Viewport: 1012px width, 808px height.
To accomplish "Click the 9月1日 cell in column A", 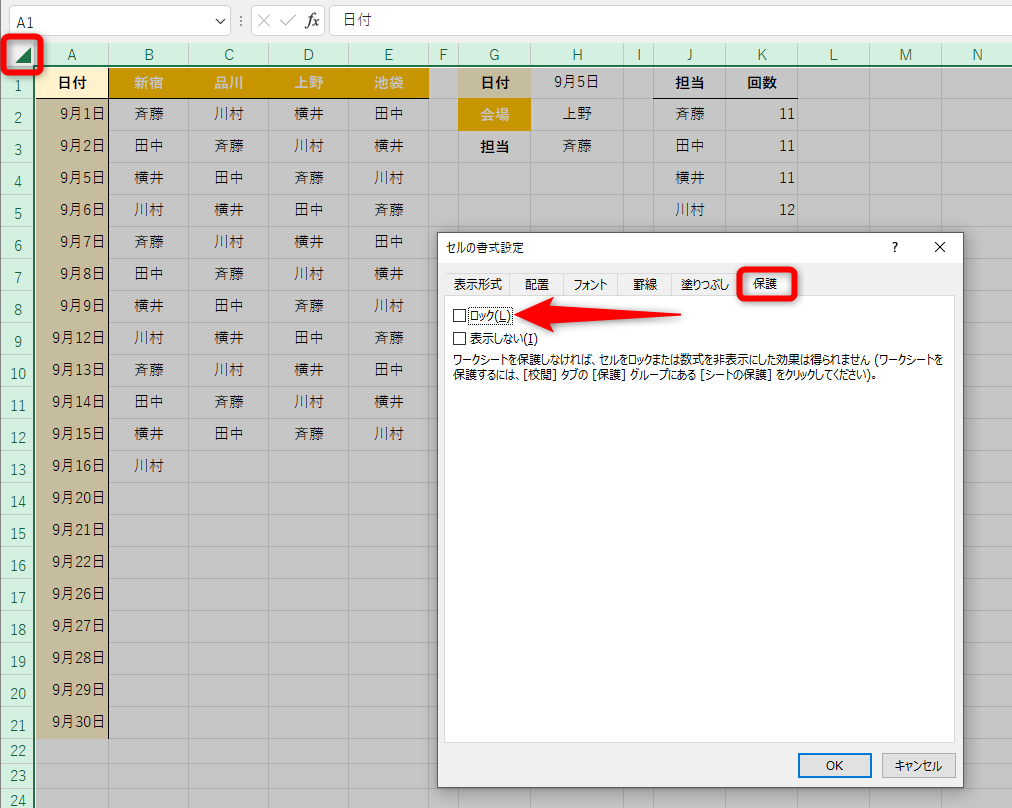I will 72,114.
